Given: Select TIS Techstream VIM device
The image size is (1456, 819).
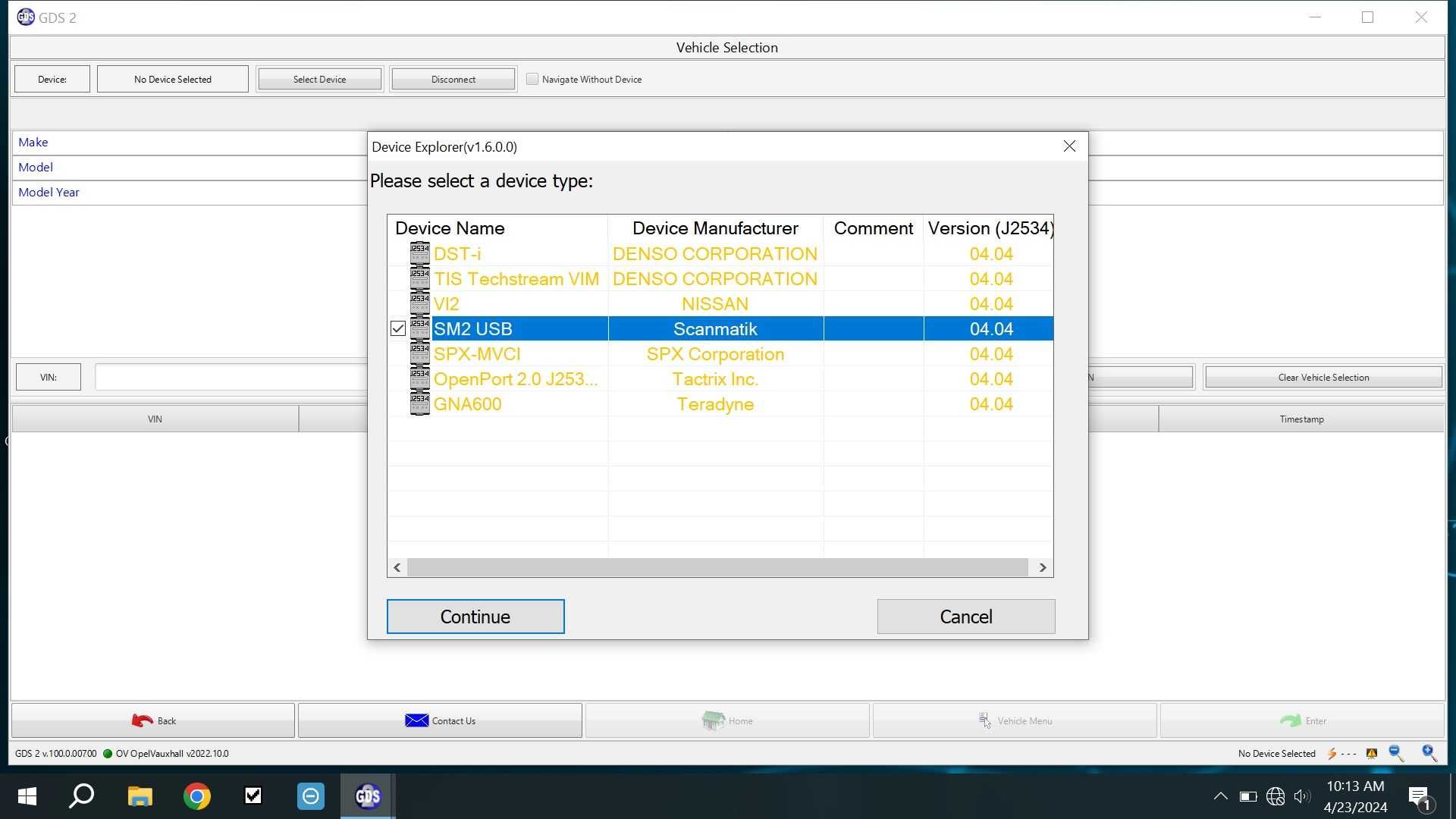Looking at the screenshot, I should click(x=516, y=278).
